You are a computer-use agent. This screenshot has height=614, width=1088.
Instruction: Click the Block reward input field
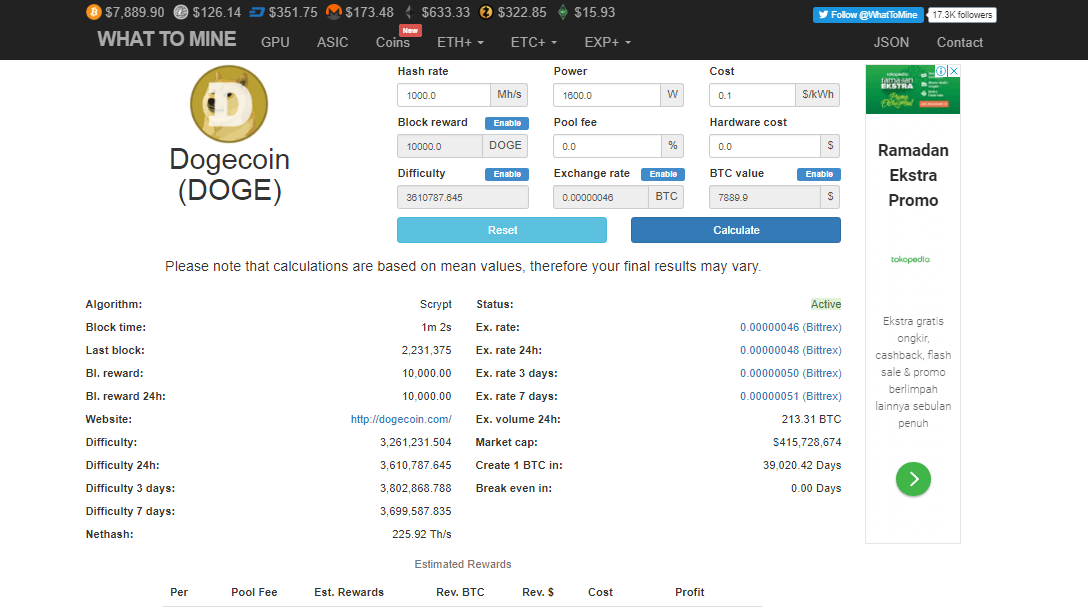(440, 146)
